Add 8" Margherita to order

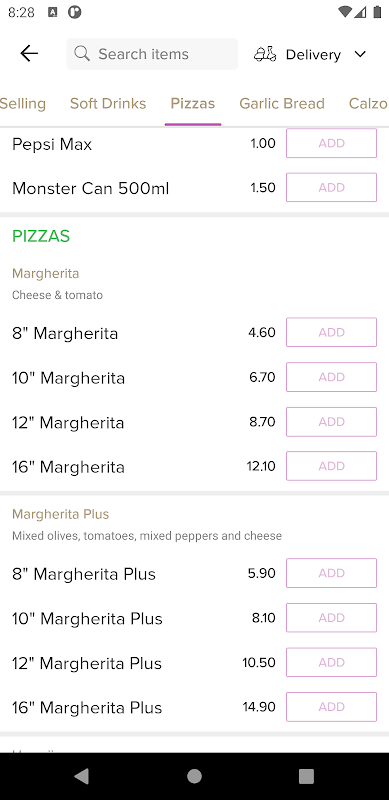click(331, 332)
